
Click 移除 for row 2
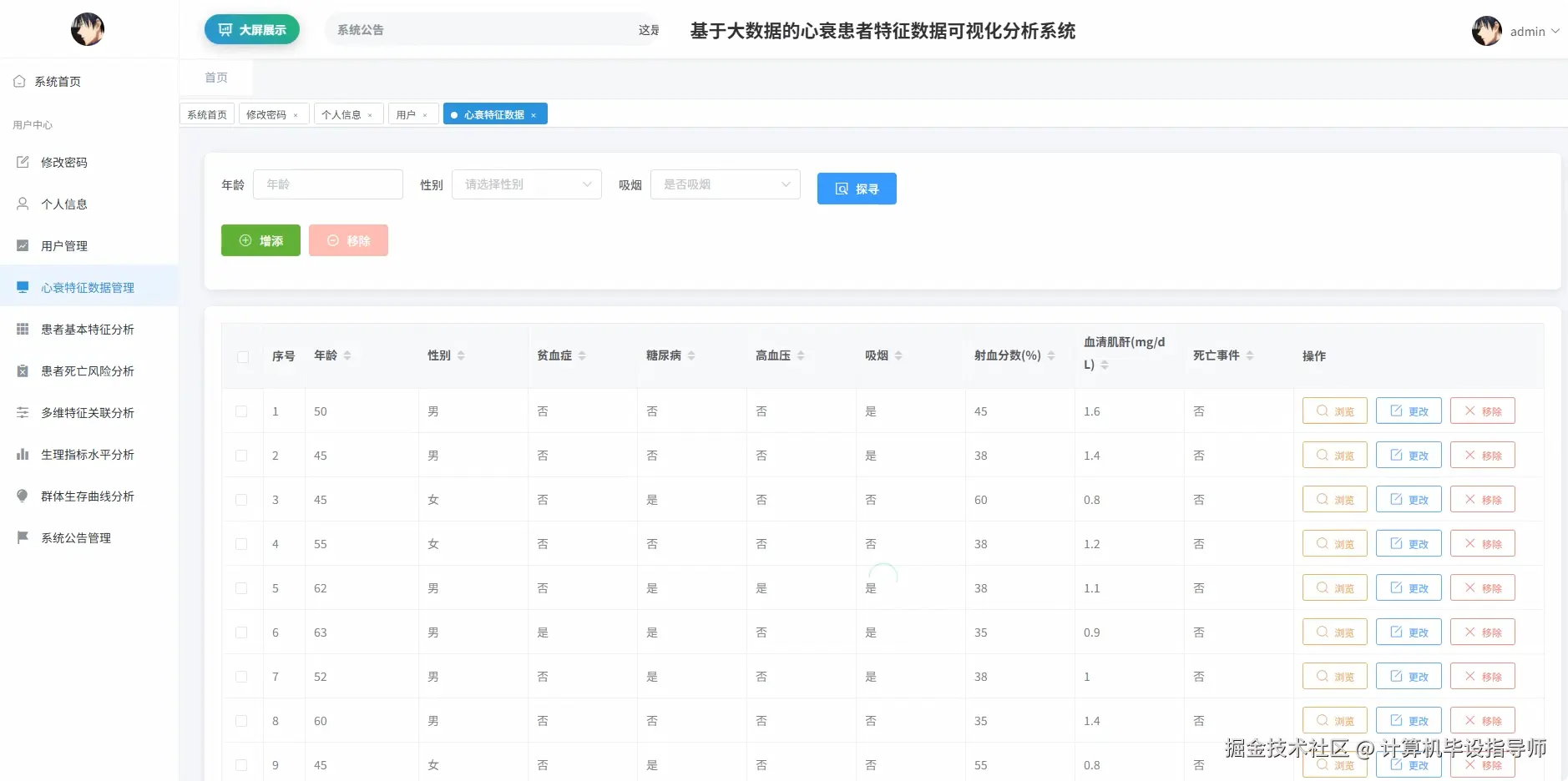click(1483, 456)
